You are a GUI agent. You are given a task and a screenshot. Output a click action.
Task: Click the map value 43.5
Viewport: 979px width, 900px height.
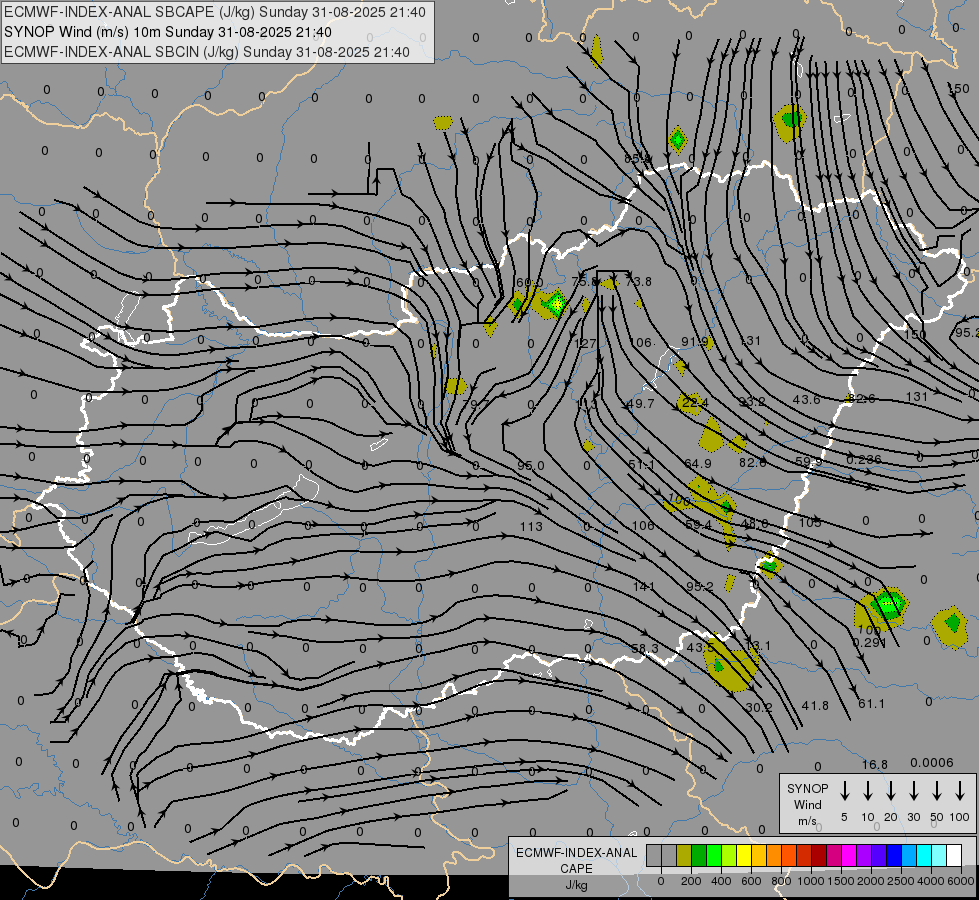(700, 648)
